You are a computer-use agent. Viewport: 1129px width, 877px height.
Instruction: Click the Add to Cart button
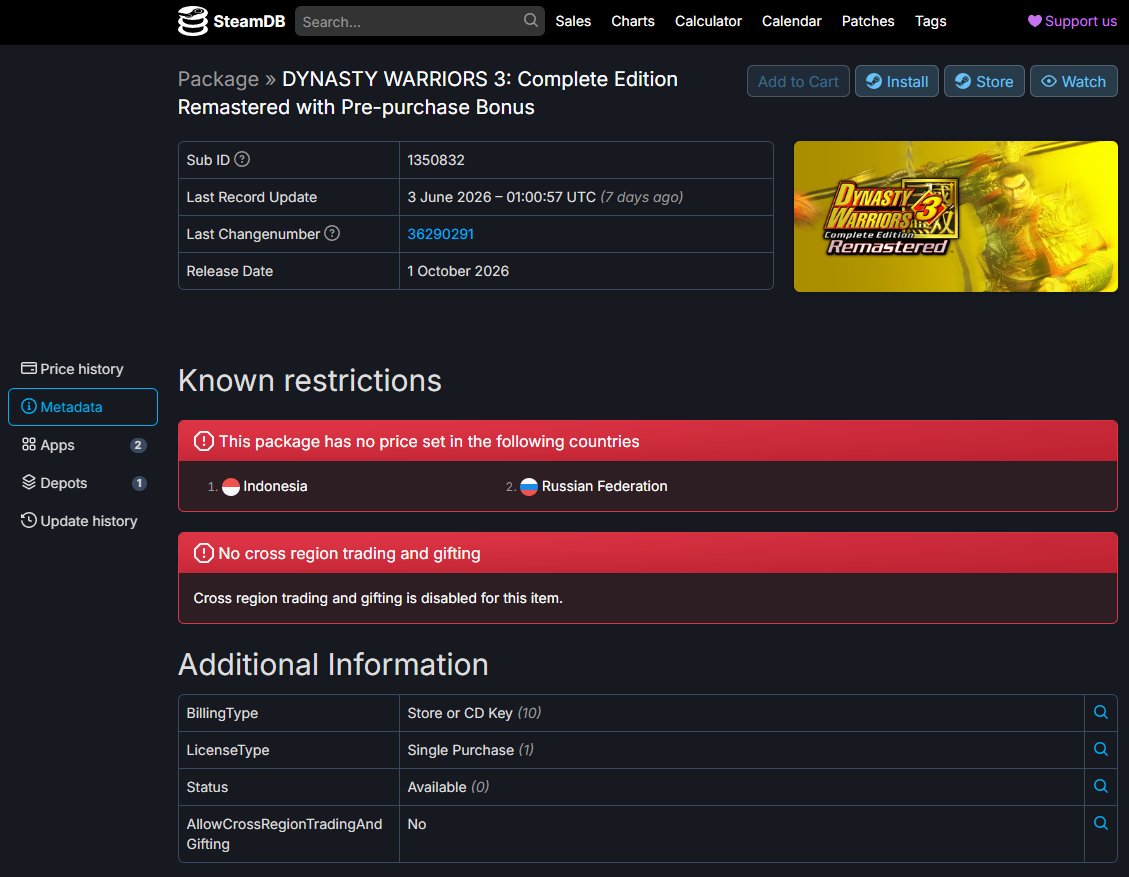(798, 81)
